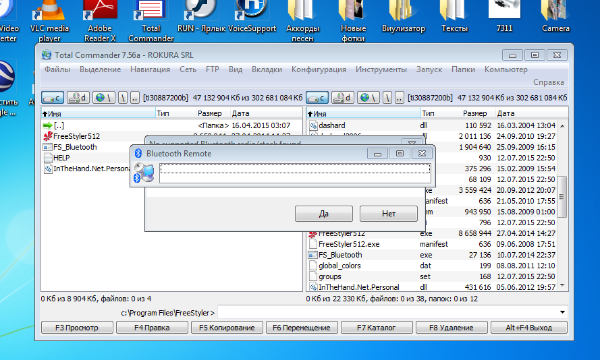Click Bluetooth Remote text field

295,173
